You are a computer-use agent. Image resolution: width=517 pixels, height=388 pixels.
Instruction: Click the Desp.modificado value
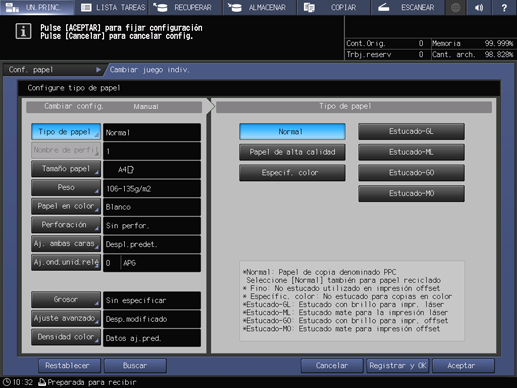click(x=152, y=319)
